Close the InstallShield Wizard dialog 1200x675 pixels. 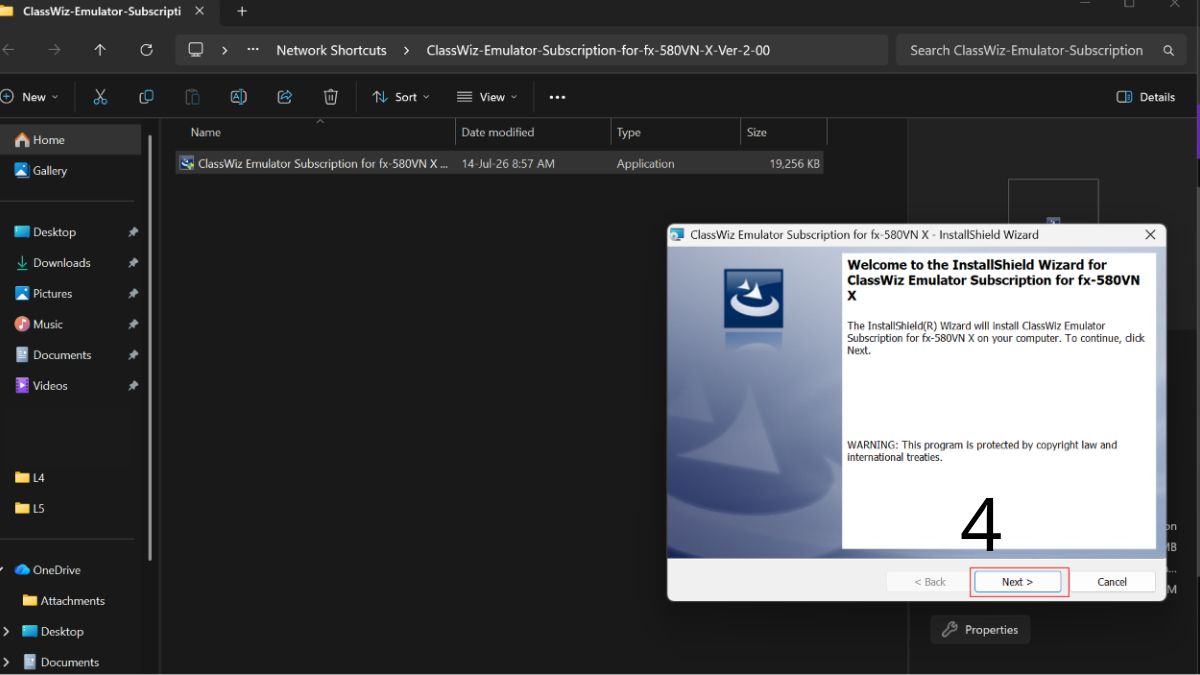[1150, 235]
